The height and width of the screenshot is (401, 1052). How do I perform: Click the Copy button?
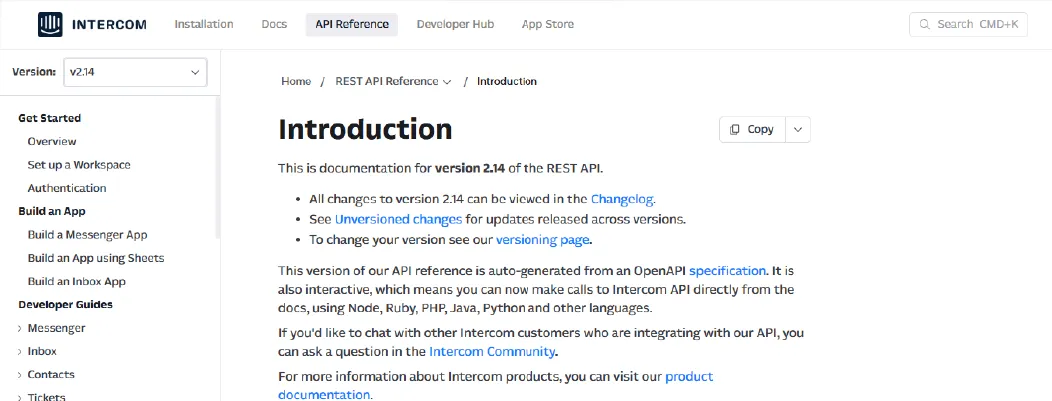click(752, 129)
